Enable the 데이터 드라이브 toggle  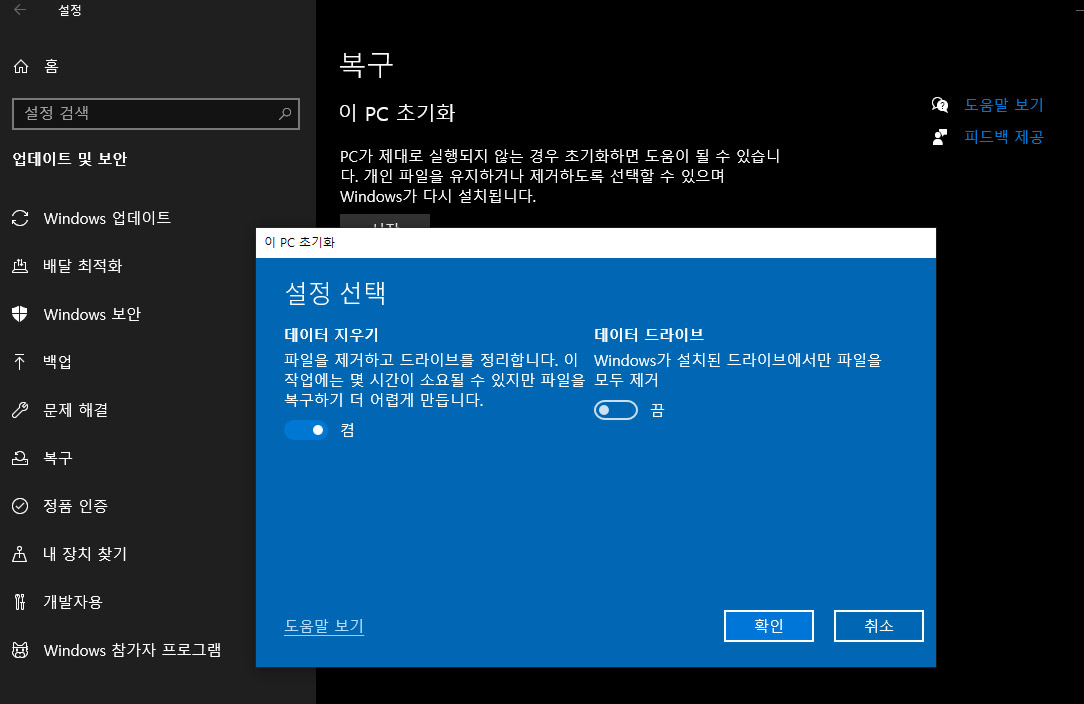coord(616,409)
